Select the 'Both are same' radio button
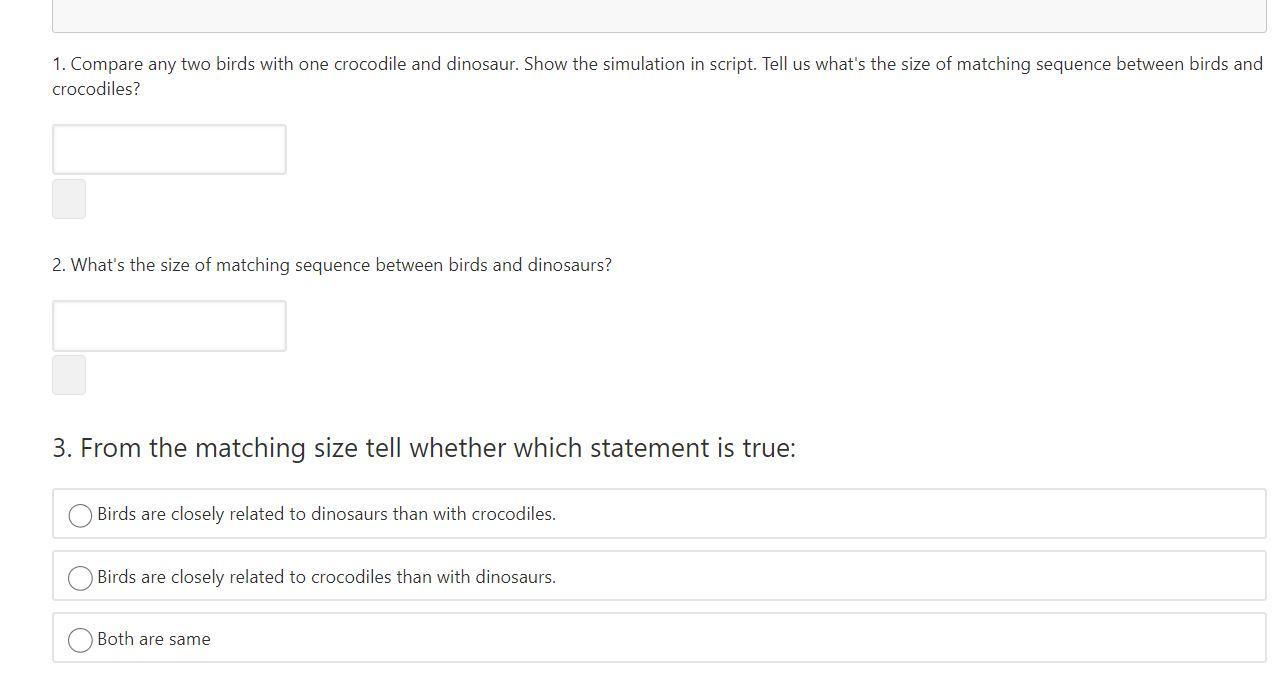The height and width of the screenshot is (683, 1283). tap(80, 640)
